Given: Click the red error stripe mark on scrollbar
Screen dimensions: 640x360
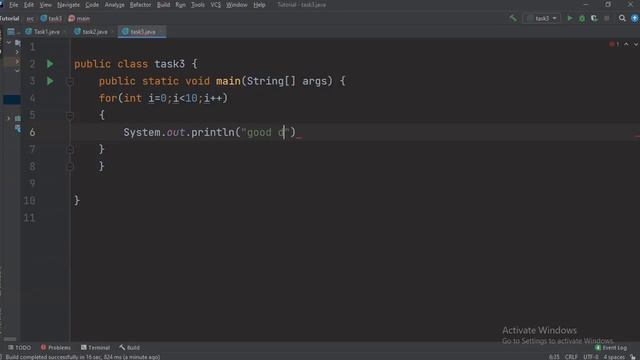Looking at the screenshot, I should [x=637, y=136].
